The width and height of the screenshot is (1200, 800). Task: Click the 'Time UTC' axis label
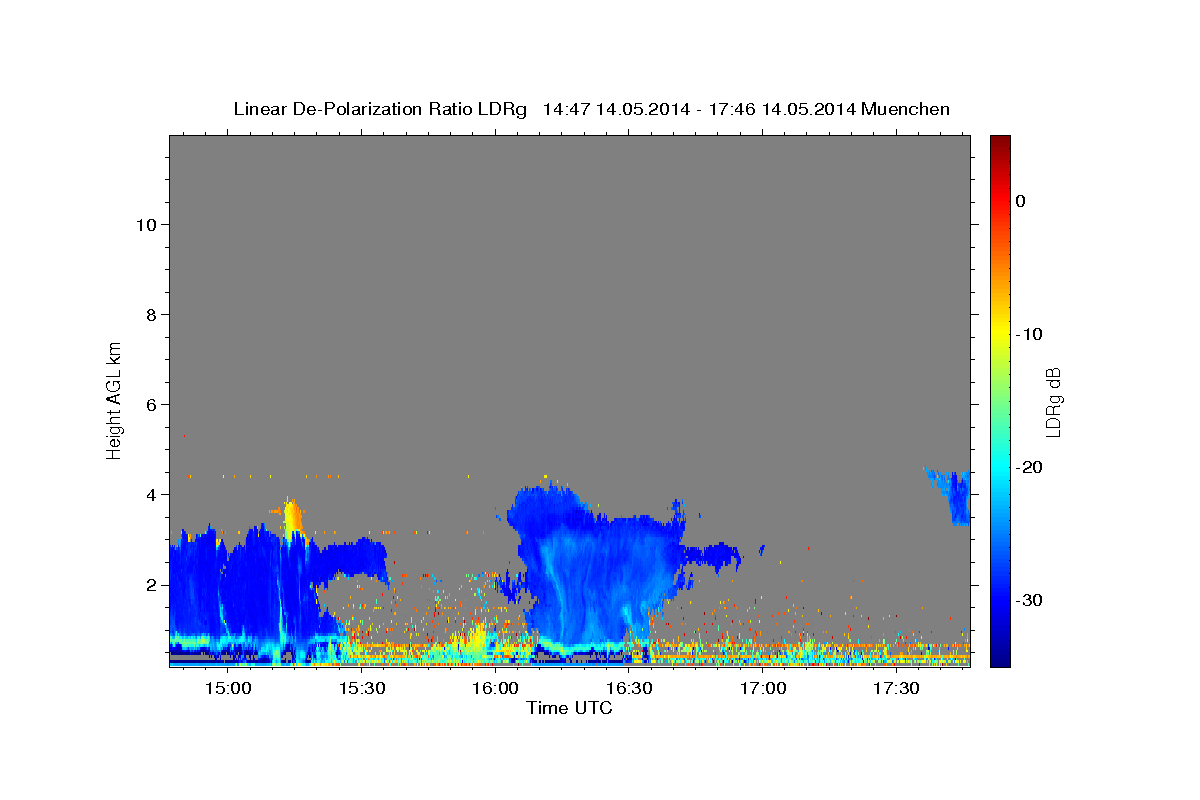pyautogui.click(x=569, y=708)
